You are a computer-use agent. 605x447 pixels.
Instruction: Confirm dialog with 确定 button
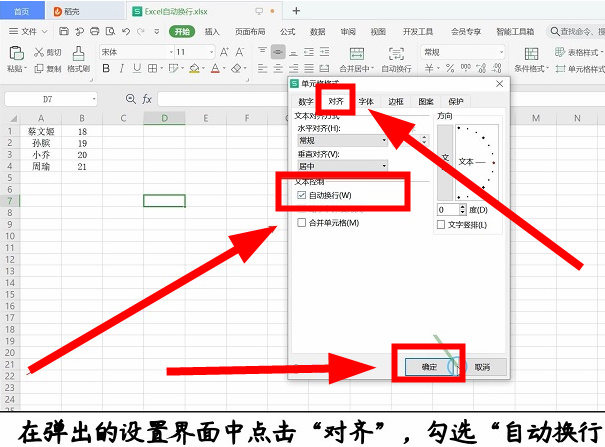[429, 367]
